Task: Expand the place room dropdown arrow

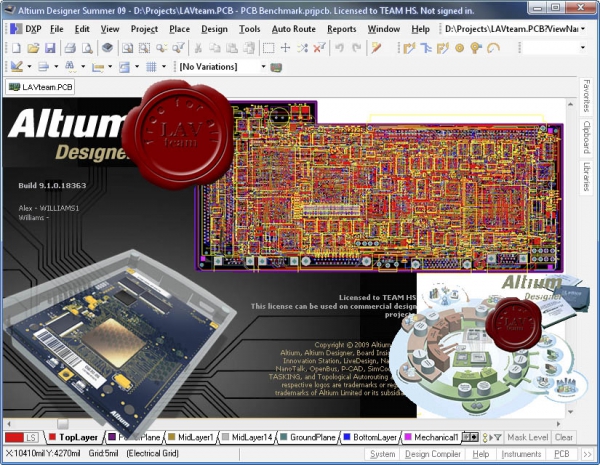Action: [x=137, y=67]
